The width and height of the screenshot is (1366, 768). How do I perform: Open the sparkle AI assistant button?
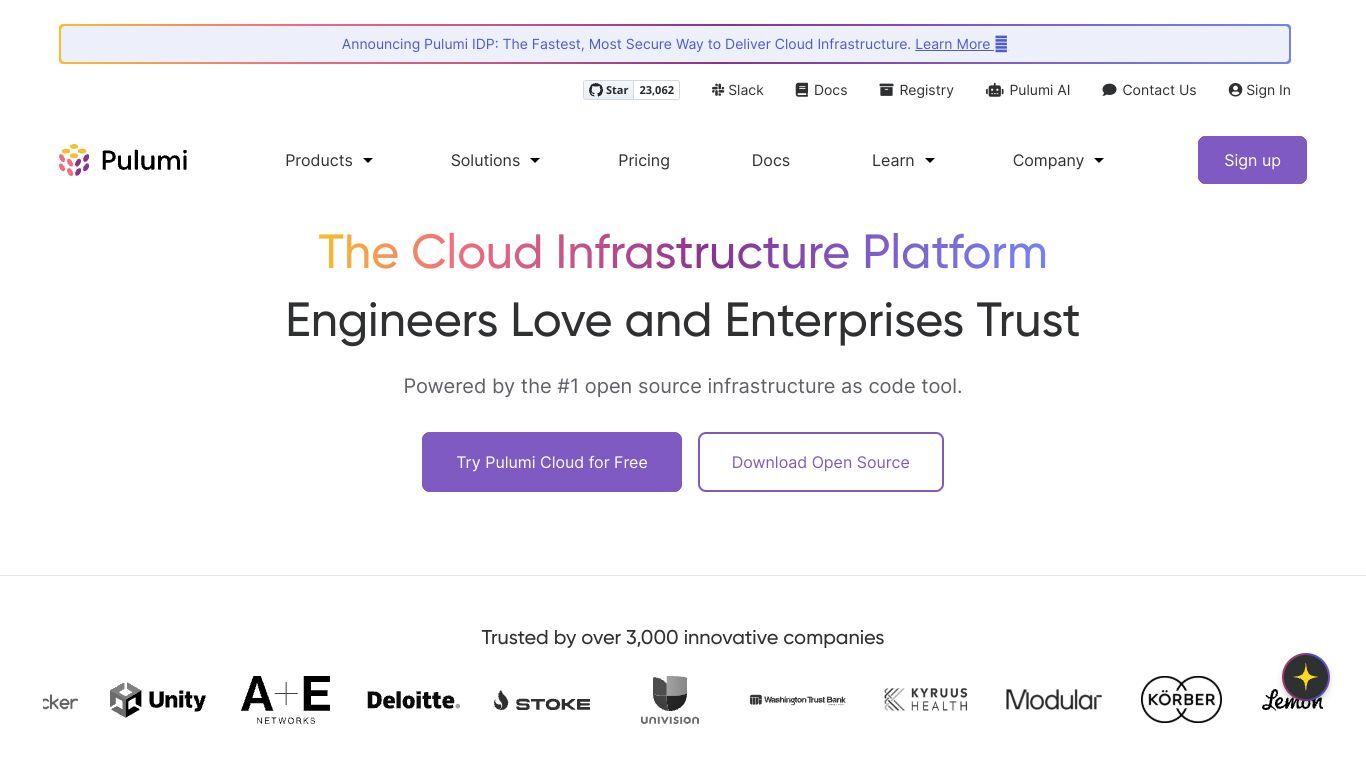1305,677
